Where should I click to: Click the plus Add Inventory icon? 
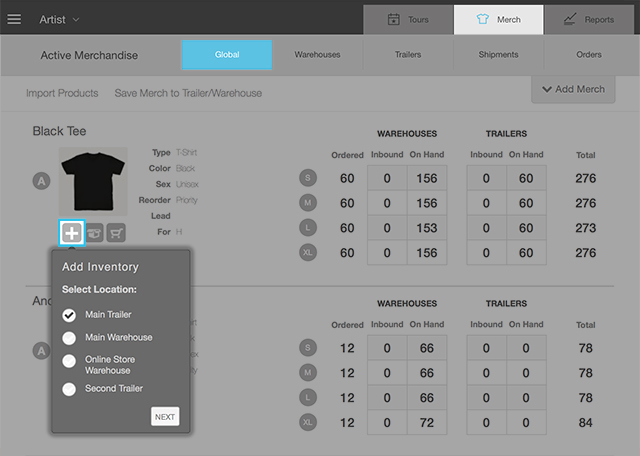[72, 232]
